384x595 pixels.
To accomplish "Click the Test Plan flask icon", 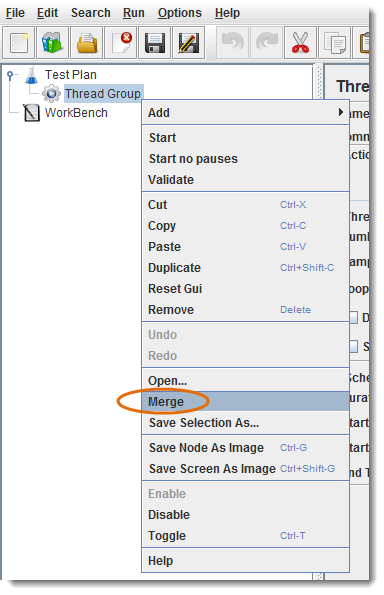I will 32,75.
